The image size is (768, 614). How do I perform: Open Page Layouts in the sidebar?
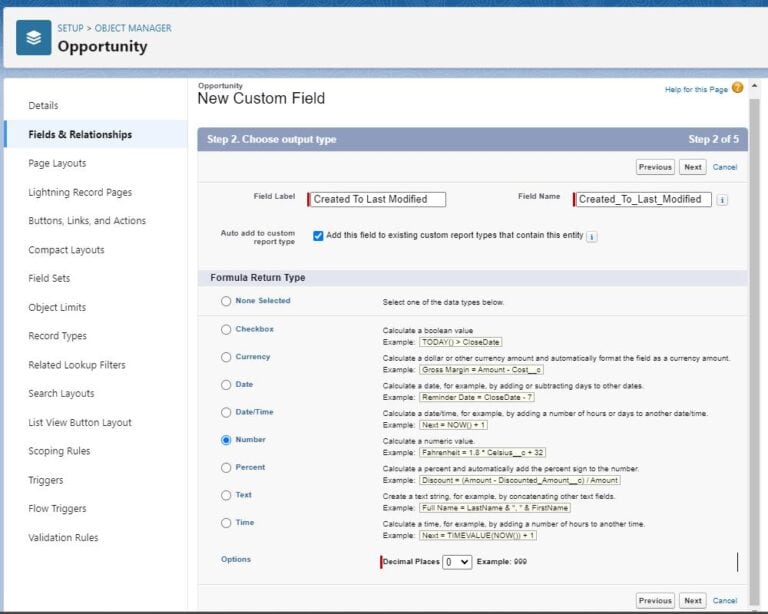tap(57, 163)
